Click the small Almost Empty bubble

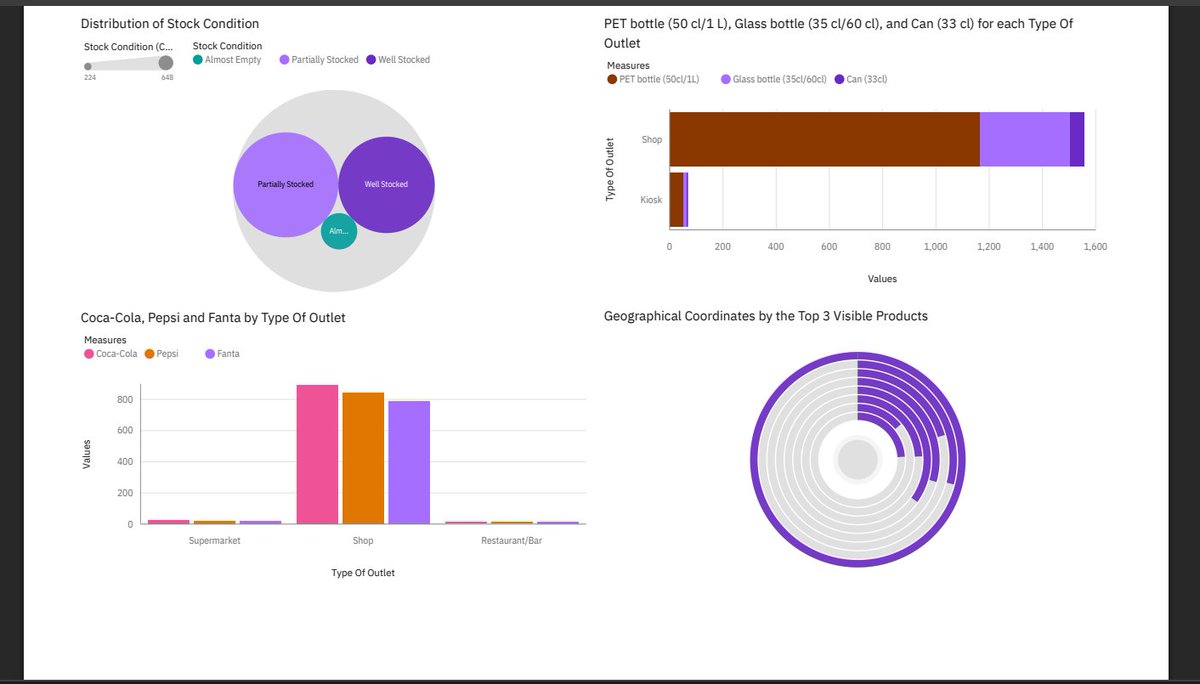pos(339,231)
